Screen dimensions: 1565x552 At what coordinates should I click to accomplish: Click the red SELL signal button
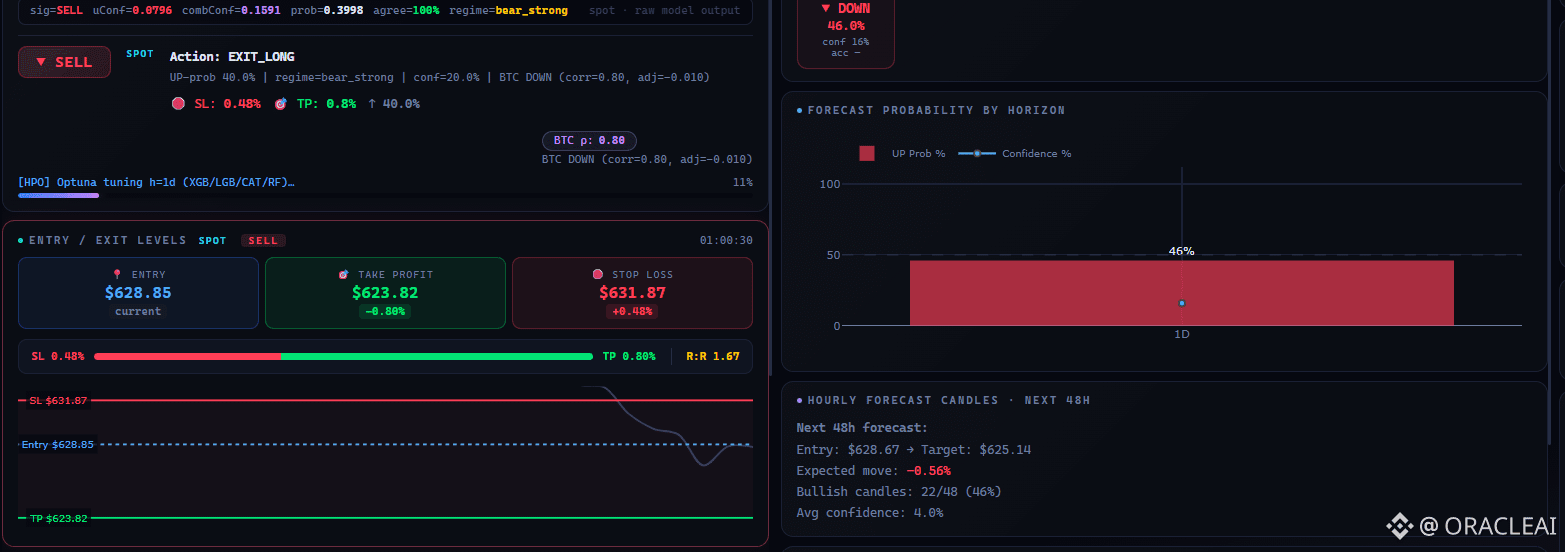click(x=64, y=62)
